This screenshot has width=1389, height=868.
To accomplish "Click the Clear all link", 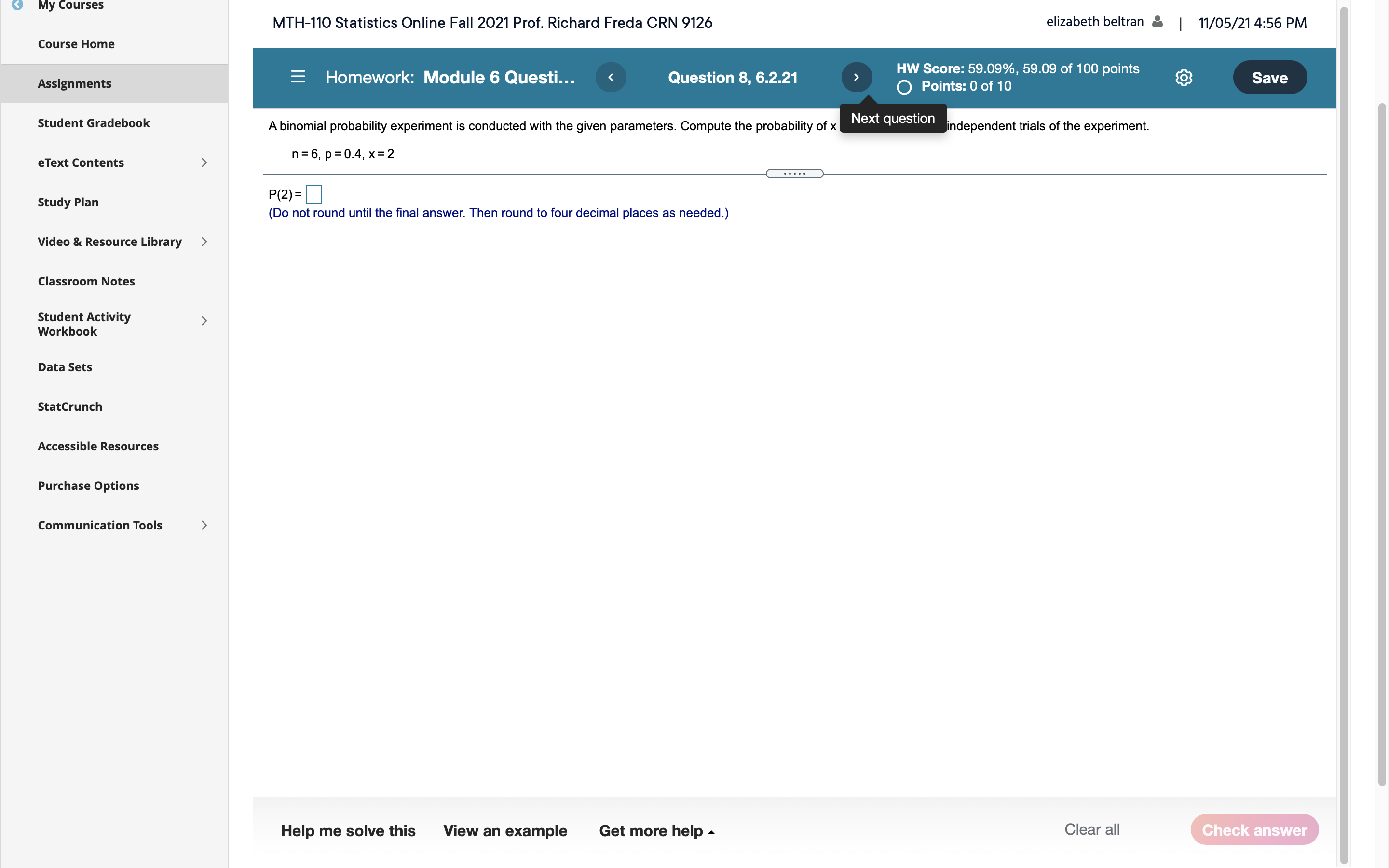I will pos(1091,829).
